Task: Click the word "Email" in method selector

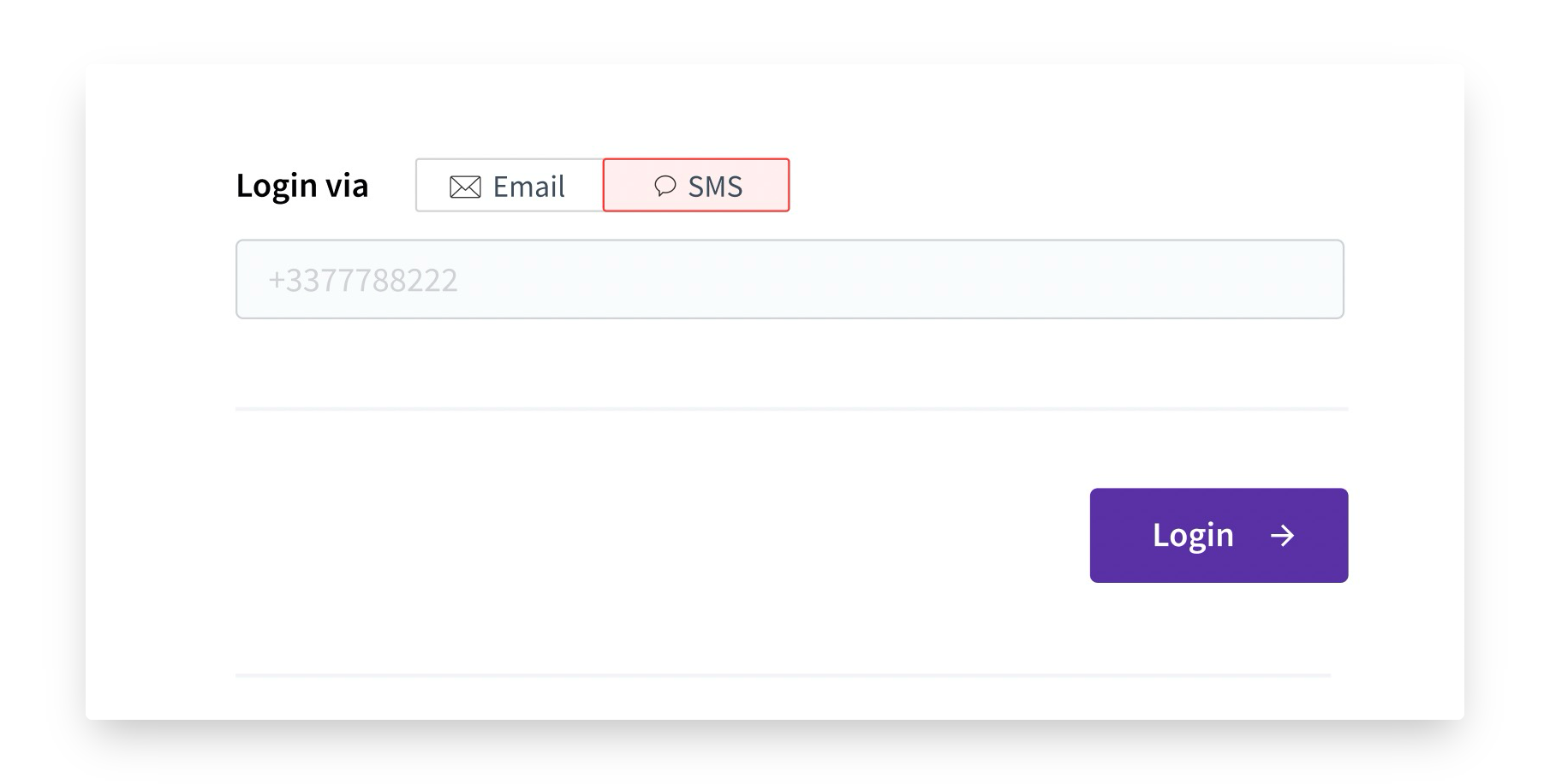Action: tap(528, 187)
